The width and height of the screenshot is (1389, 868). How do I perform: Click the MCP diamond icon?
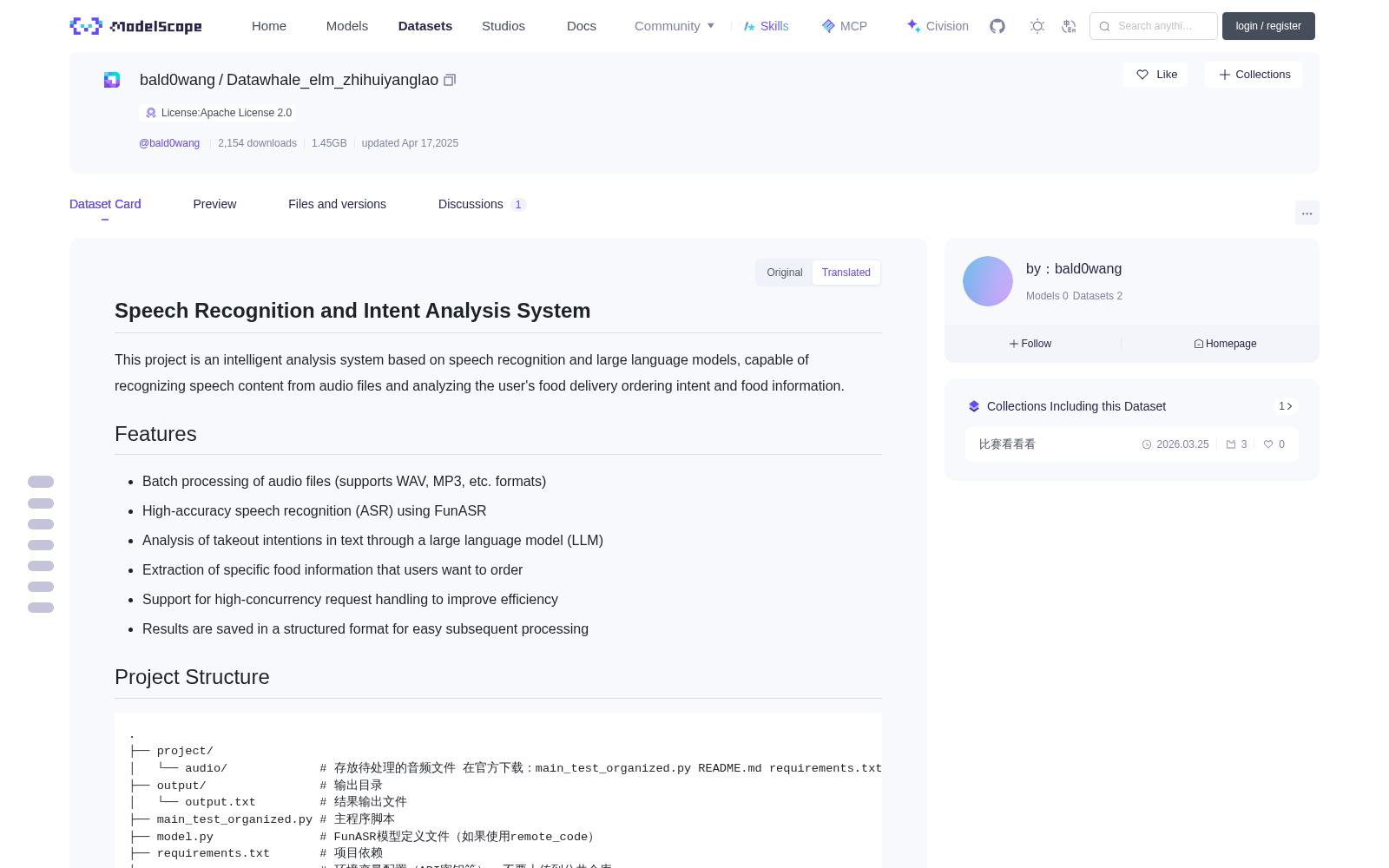[828, 26]
